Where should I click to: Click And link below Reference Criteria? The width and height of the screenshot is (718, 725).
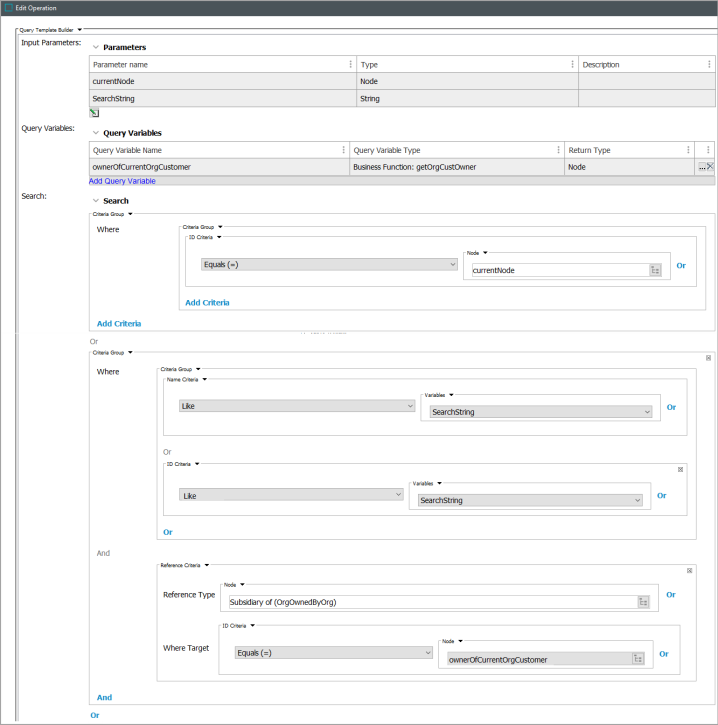104,697
